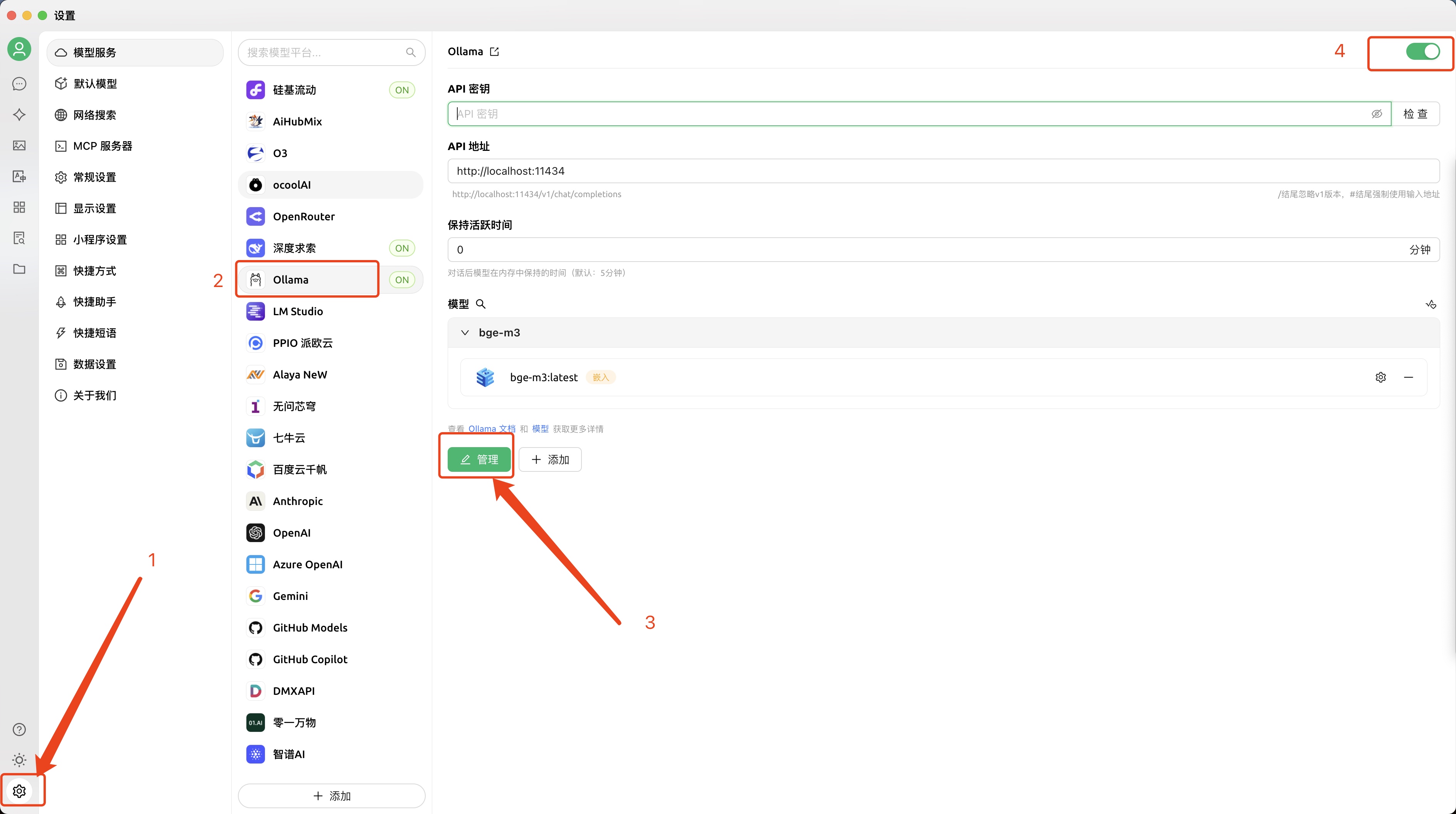Select the Anthropic provider

click(x=331, y=501)
